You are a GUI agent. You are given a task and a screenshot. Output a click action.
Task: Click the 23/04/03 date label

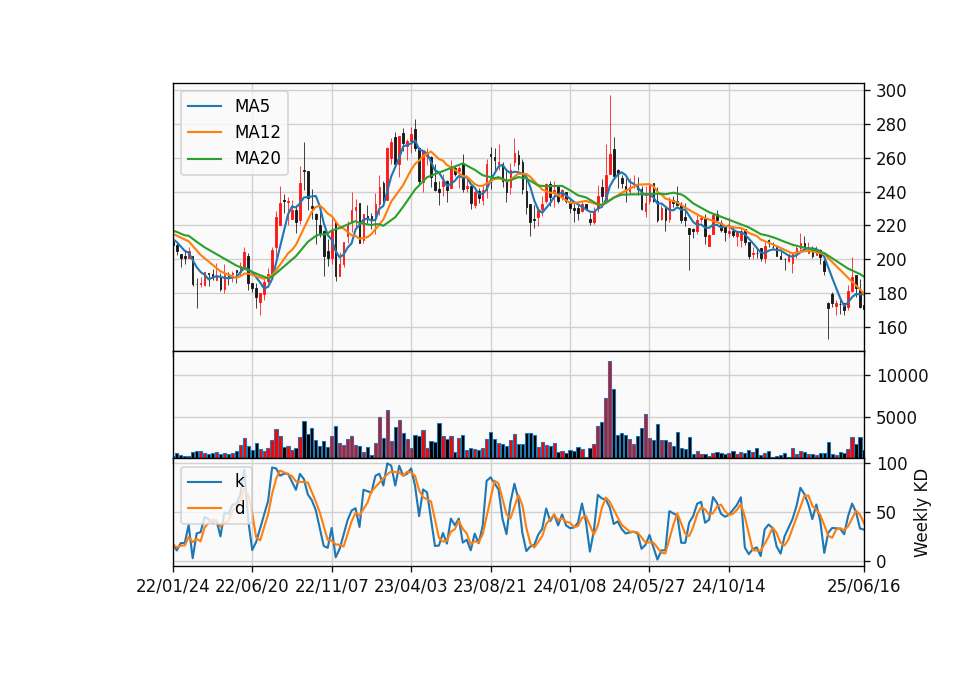[x=411, y=586]
